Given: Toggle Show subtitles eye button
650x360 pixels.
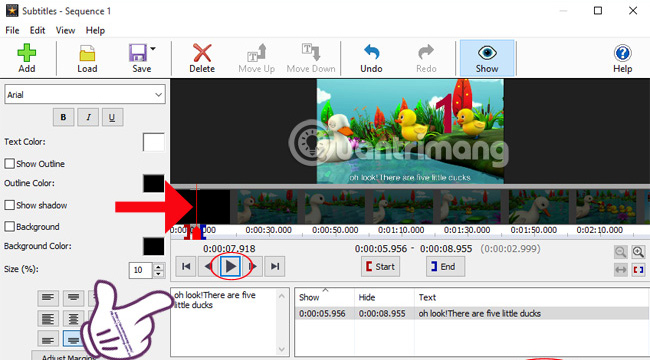Looking at the screenshot, I should click(x=487, y=58).
